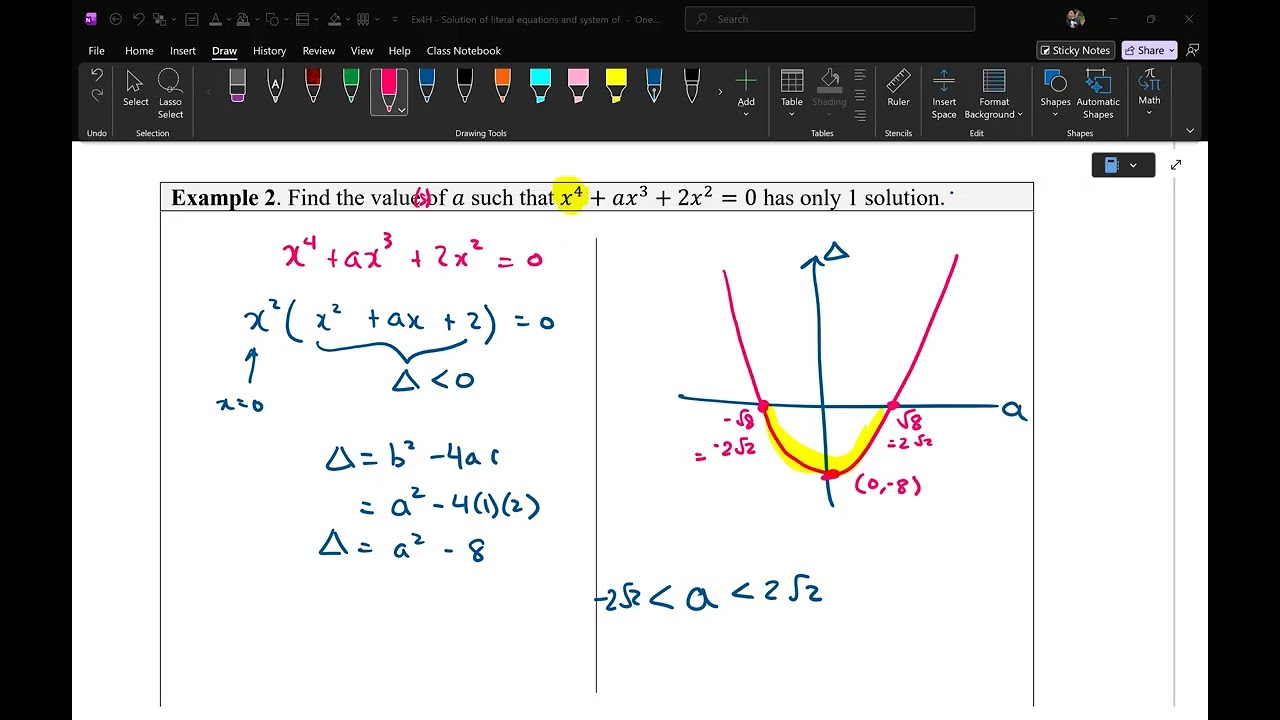Enable Automatic Shapes
Viewport: 1280px width, 720px height.
coord(1098,94)
